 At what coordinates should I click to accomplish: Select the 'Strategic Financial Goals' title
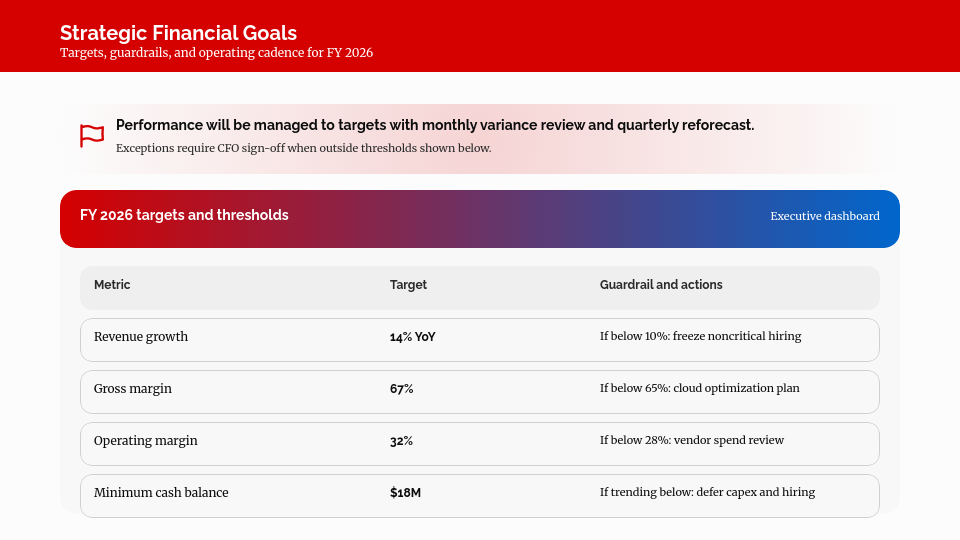point(178,33)
